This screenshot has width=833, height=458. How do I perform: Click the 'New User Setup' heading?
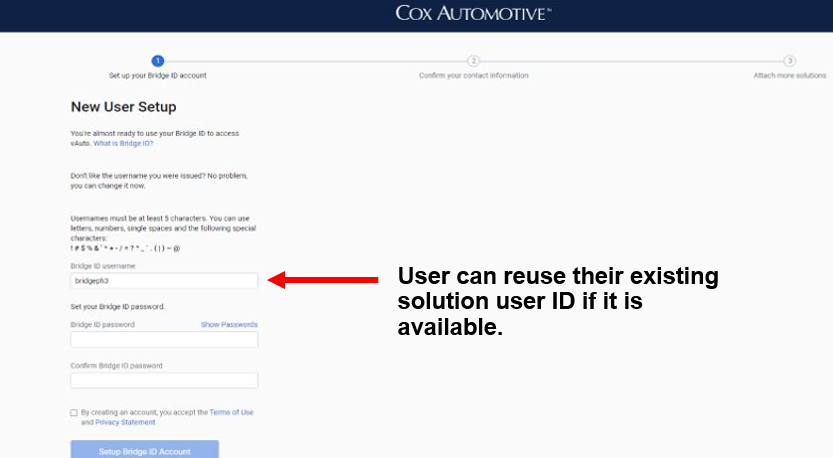(x=123, y=107)
